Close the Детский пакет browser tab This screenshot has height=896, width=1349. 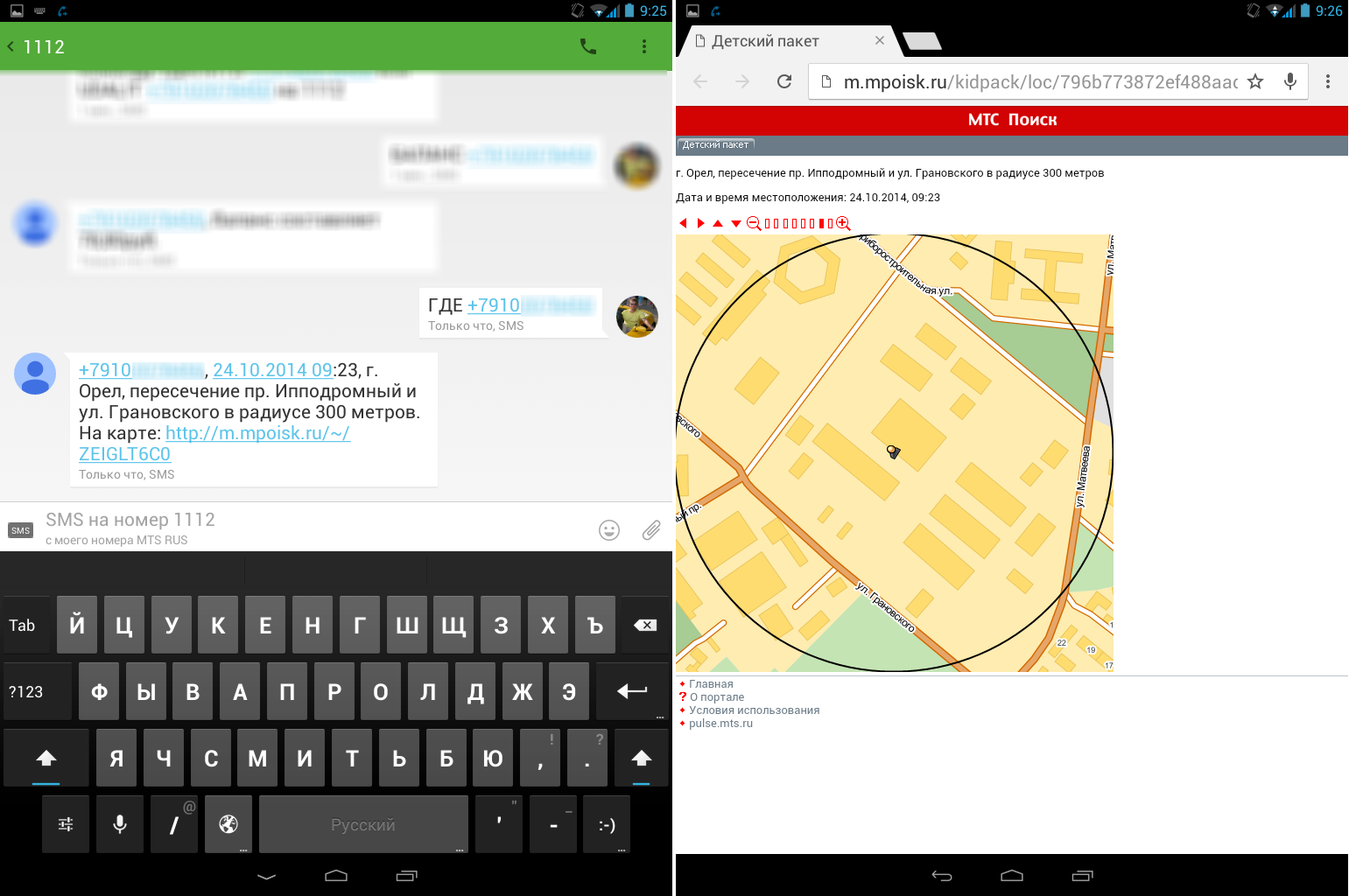point(880,40)
